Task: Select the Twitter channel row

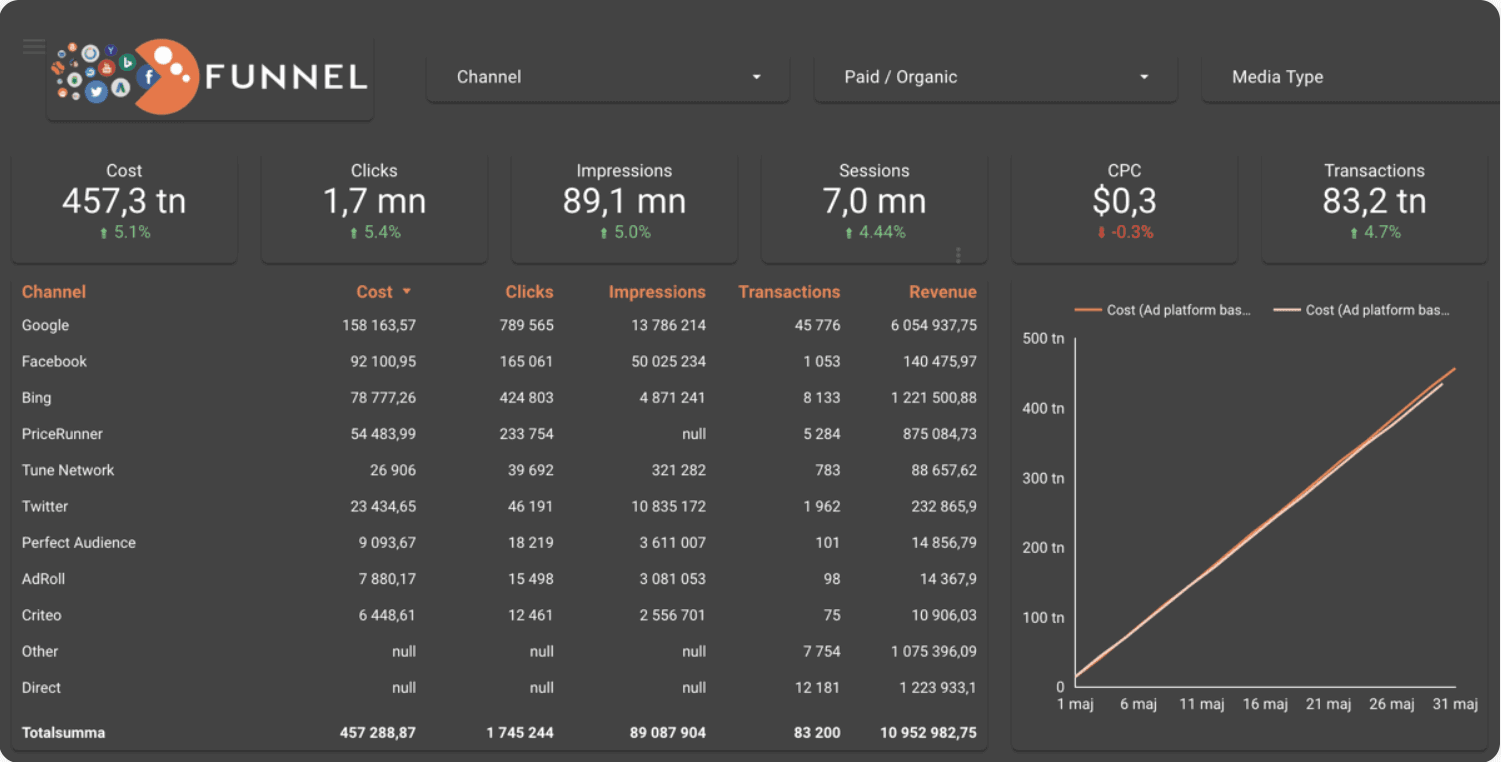Action: (x=499, y=506)
